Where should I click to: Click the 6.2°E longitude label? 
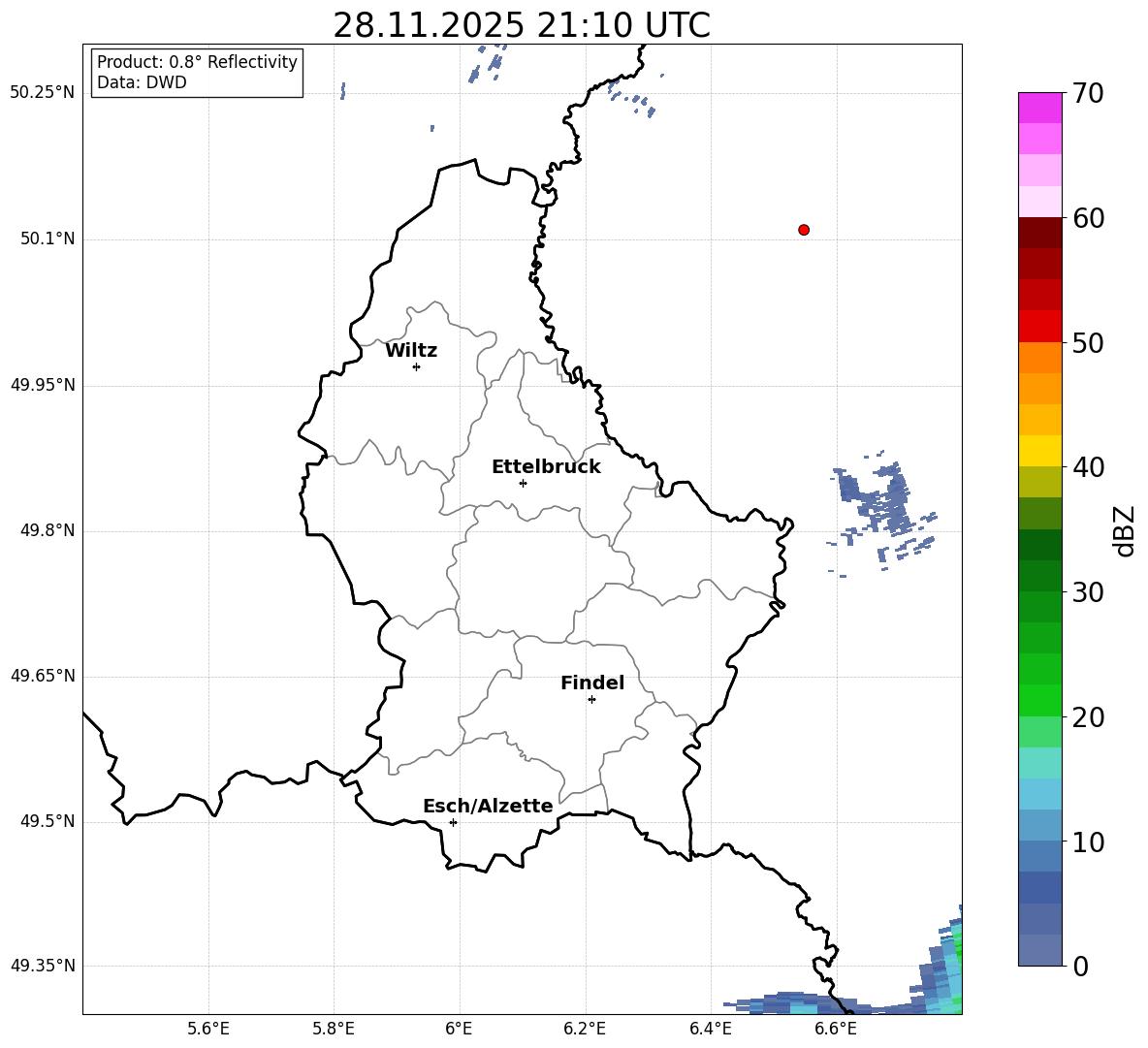pyautogui.click(x=585, y=1029)
